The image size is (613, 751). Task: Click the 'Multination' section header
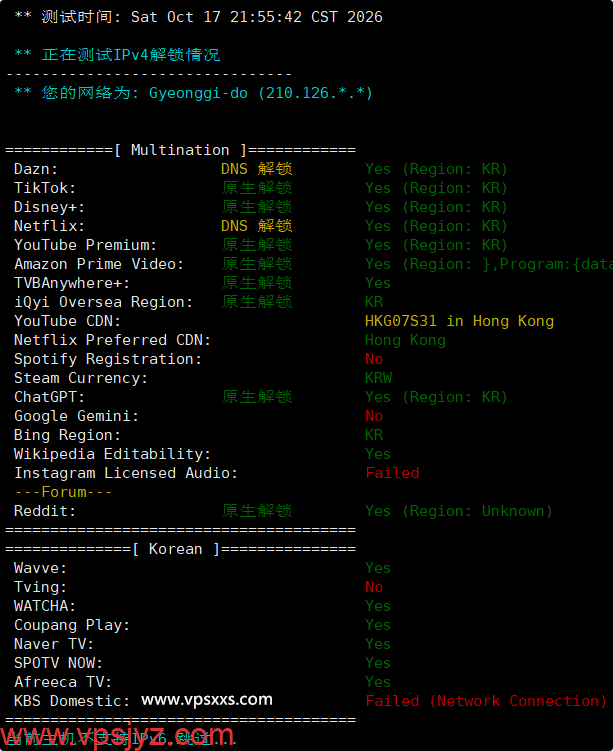tap(180, 150)
